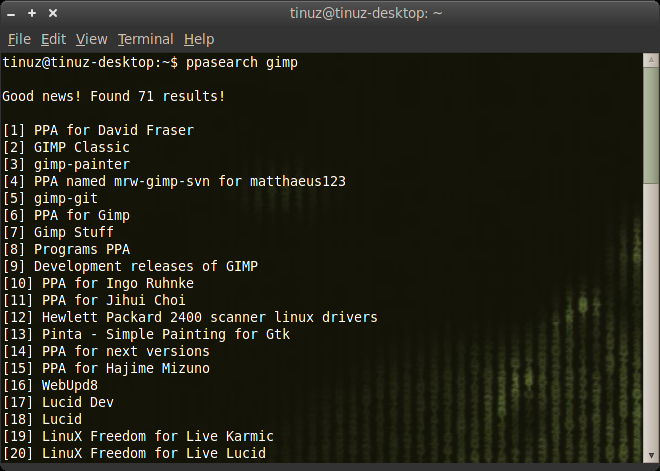Click result 'Gimp Stuff'

click(x=74, y=232)
